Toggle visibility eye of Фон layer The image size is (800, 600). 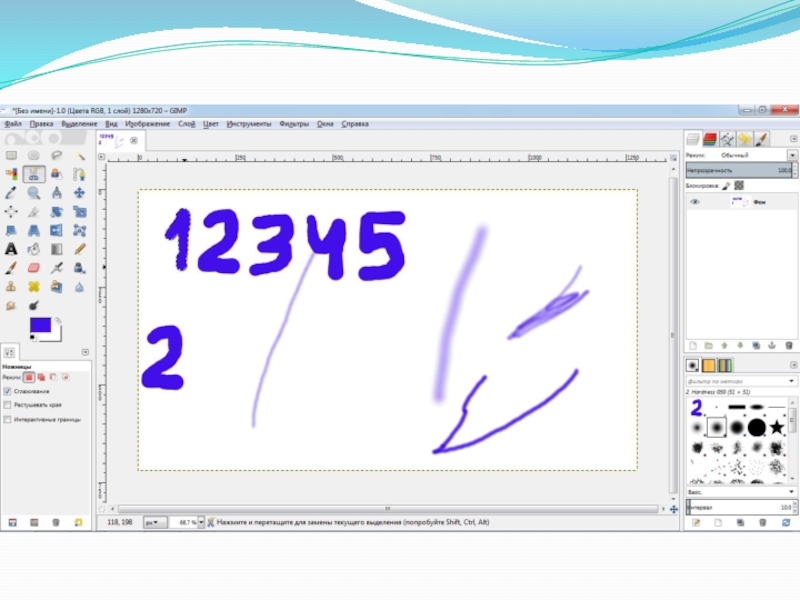694,202
